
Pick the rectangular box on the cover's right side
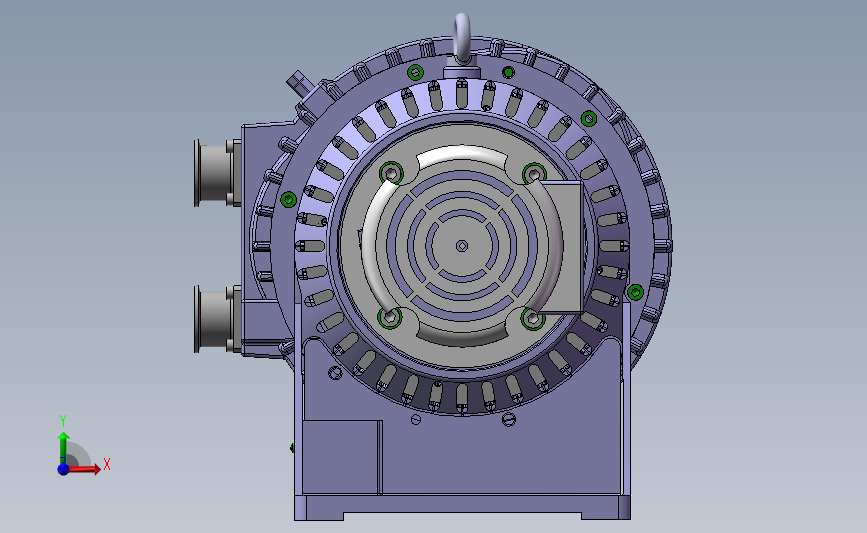pos(560,247)
